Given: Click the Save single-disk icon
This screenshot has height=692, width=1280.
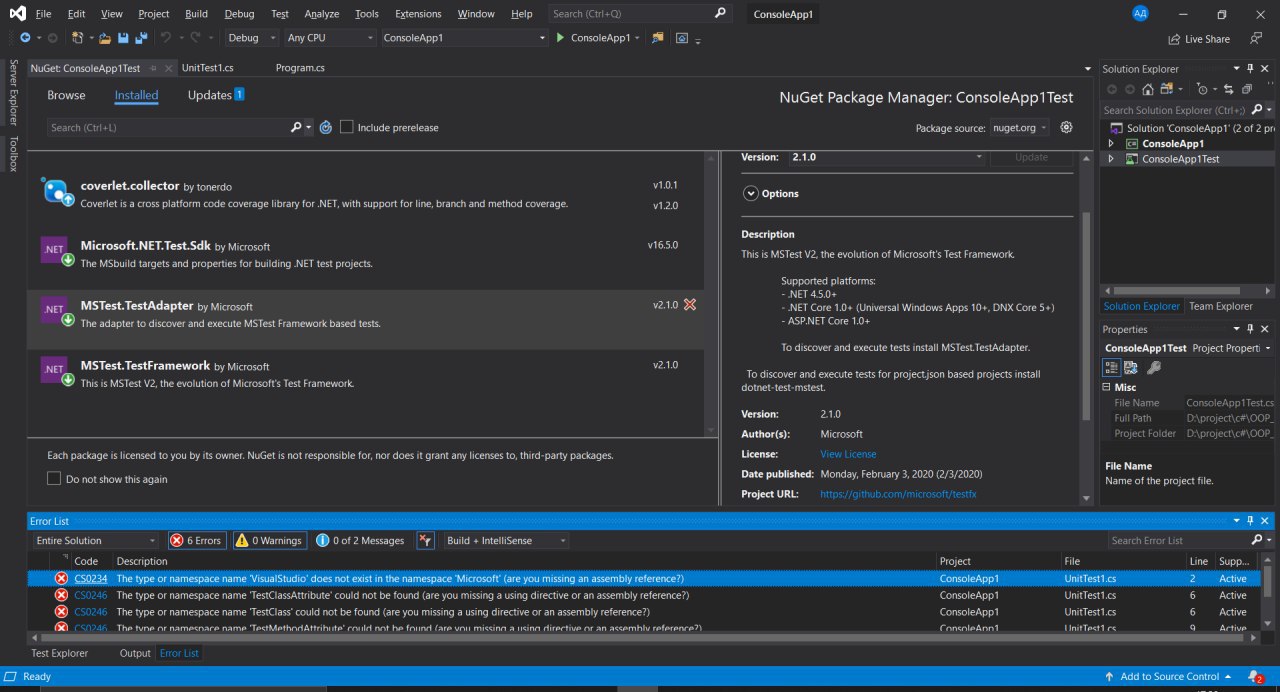Looking at the screenshot, I should pyautogui.click(x=123, y=37).
